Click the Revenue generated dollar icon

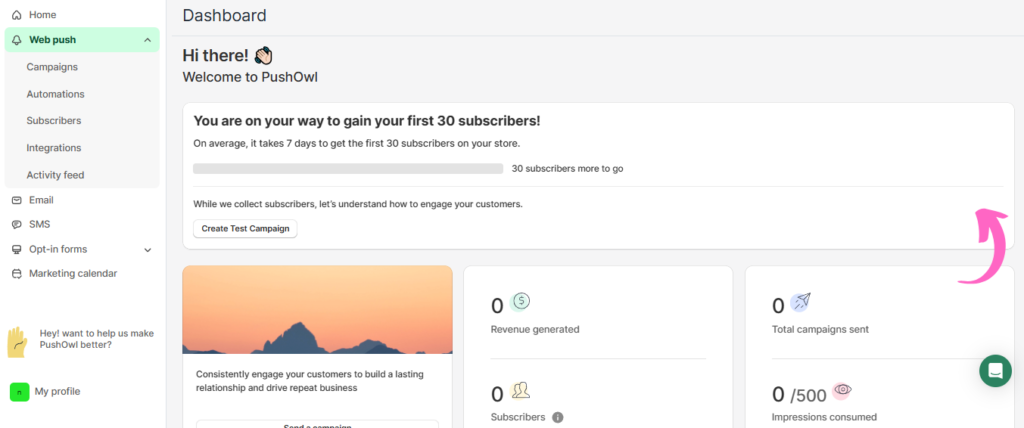coord(520,301)
